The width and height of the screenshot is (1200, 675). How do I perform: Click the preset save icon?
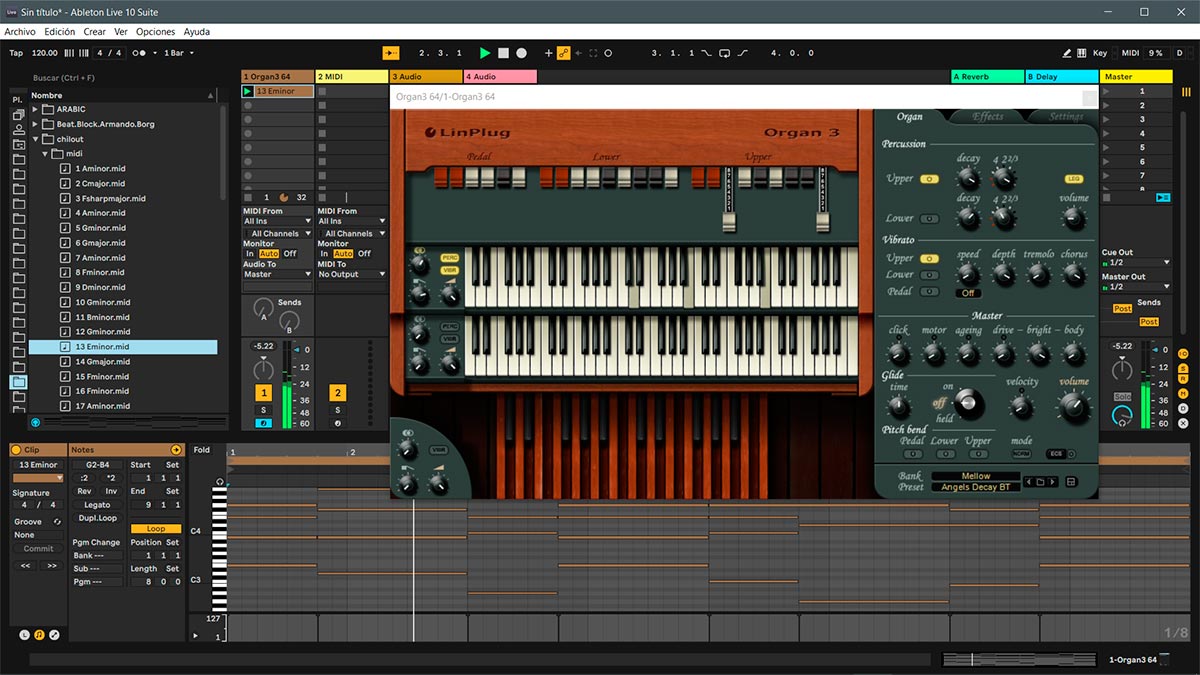click(1071, 481)
